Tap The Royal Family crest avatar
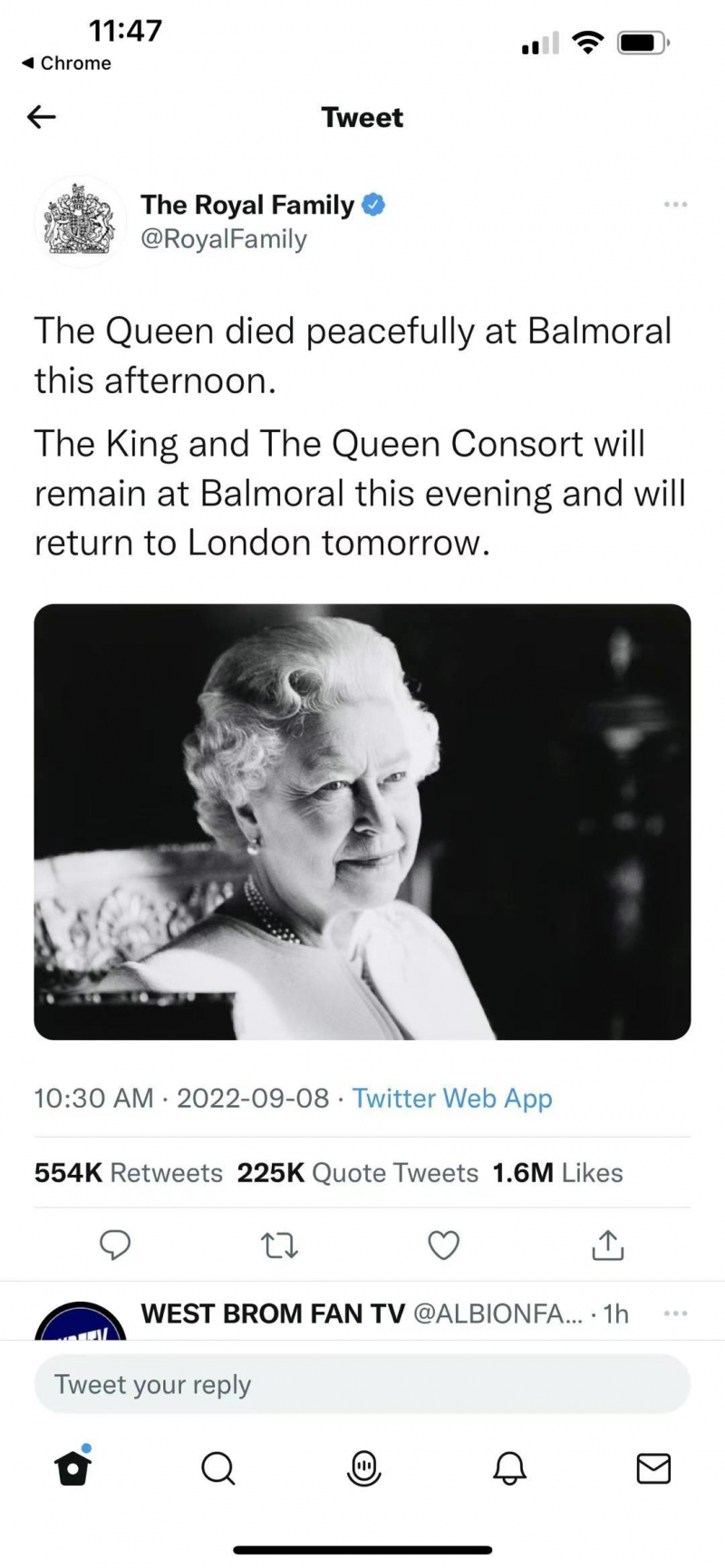This screenshot has width=725, height=1568. click(80, 222)
